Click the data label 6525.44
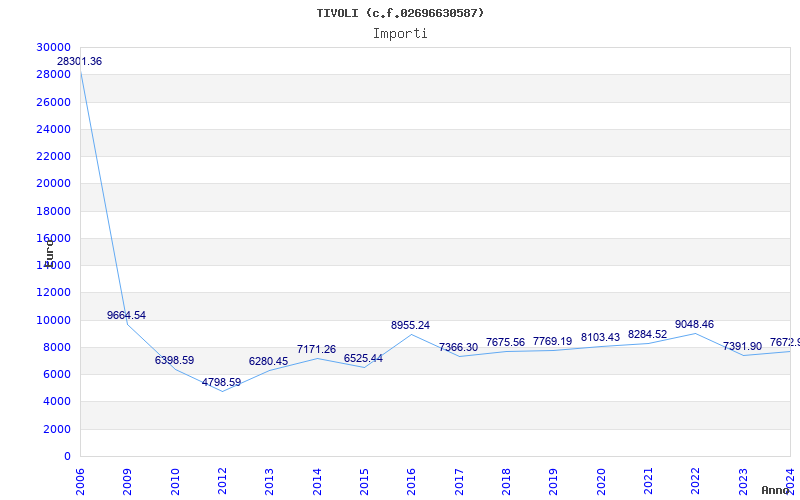This screenshot has height=500, width=800. tap(363, 359)
